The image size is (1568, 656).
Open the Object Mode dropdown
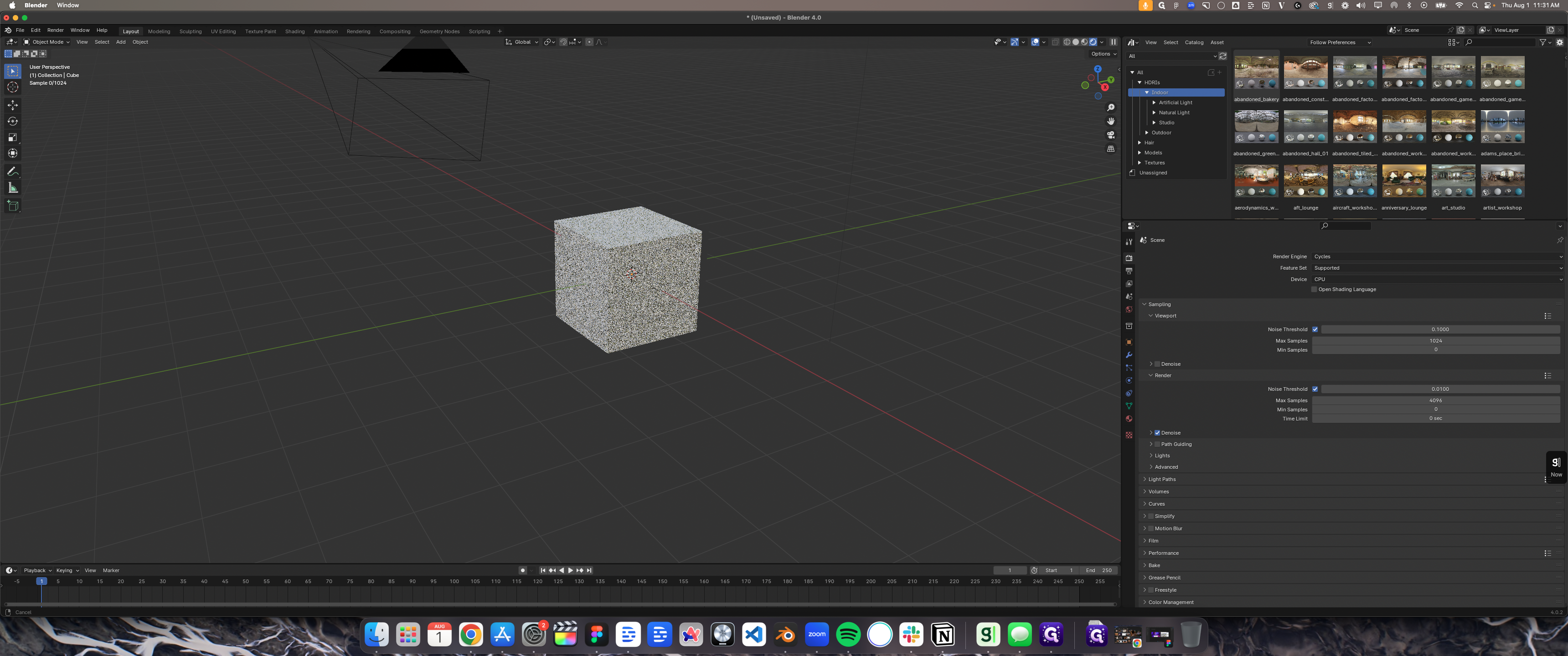46,42
